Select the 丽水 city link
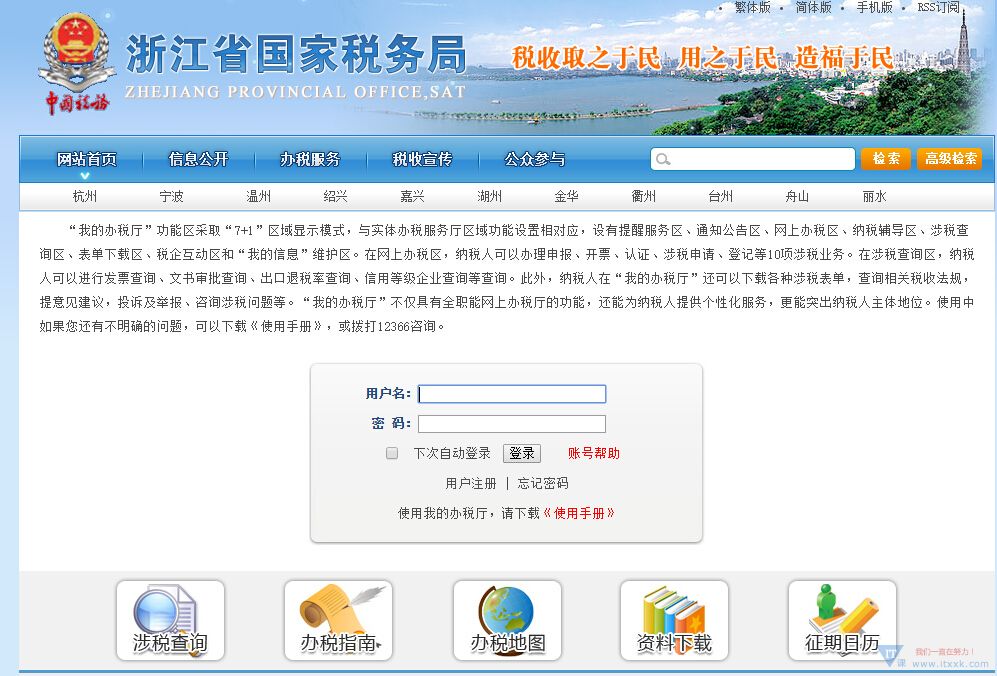Viewport: 997px width, 676px height. tap(874, 197)
